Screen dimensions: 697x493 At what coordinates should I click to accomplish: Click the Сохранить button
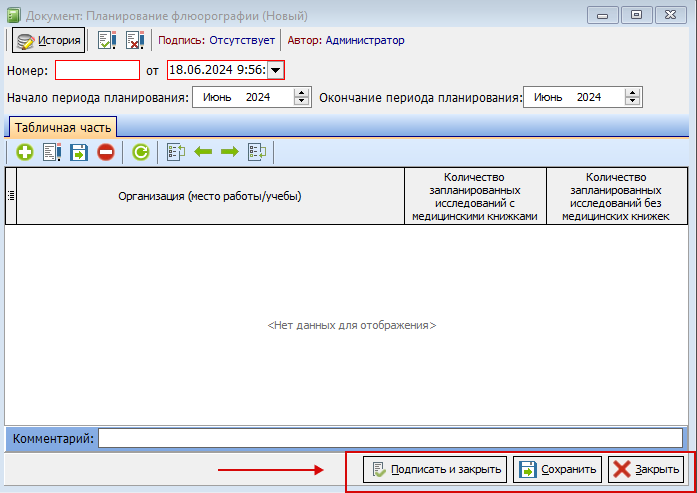pyautogui.click(x=557, y=469)
